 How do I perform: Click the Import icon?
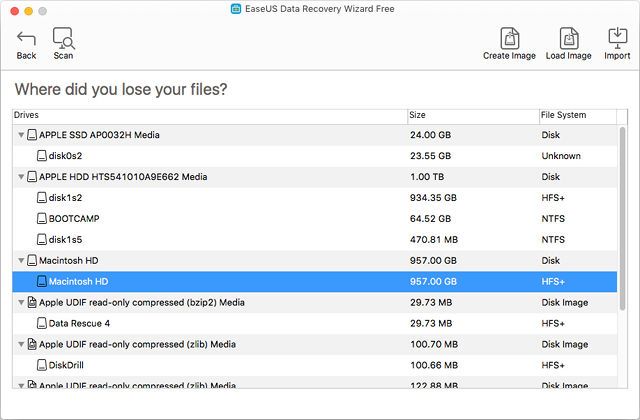click(x=617, y=38)
